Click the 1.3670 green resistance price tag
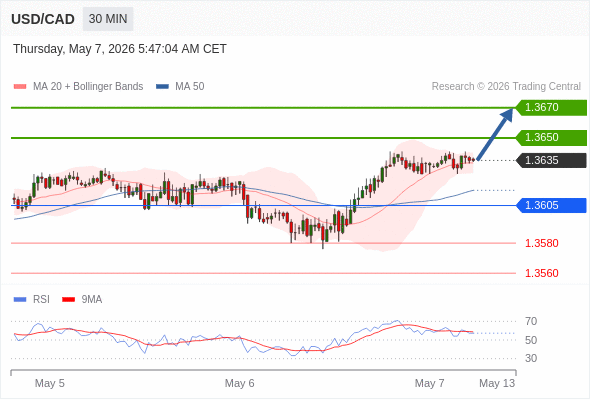The image size is (590, 400). coord(551,108)
